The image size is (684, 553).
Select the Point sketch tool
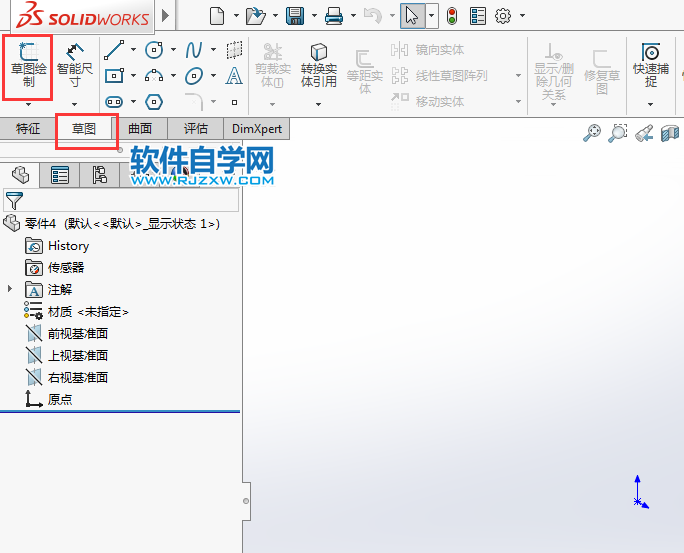pos(234,102)
